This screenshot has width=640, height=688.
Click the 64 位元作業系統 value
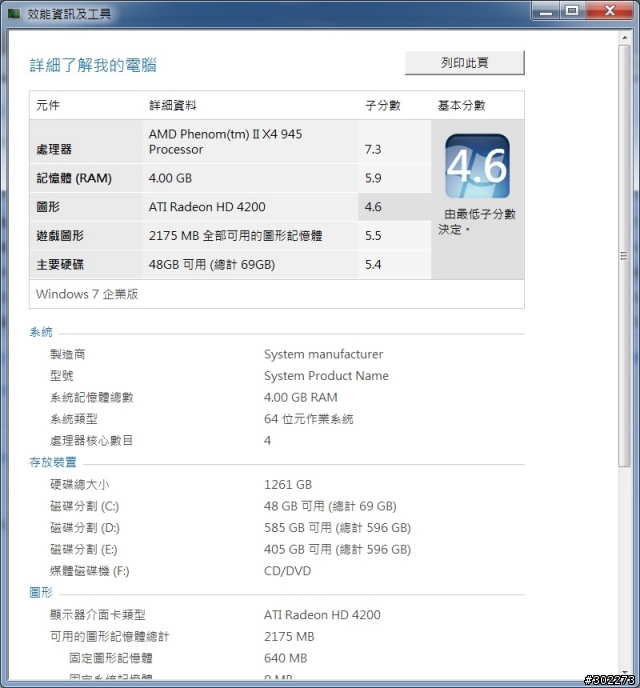pyautogui.click(x=308, y=419)
